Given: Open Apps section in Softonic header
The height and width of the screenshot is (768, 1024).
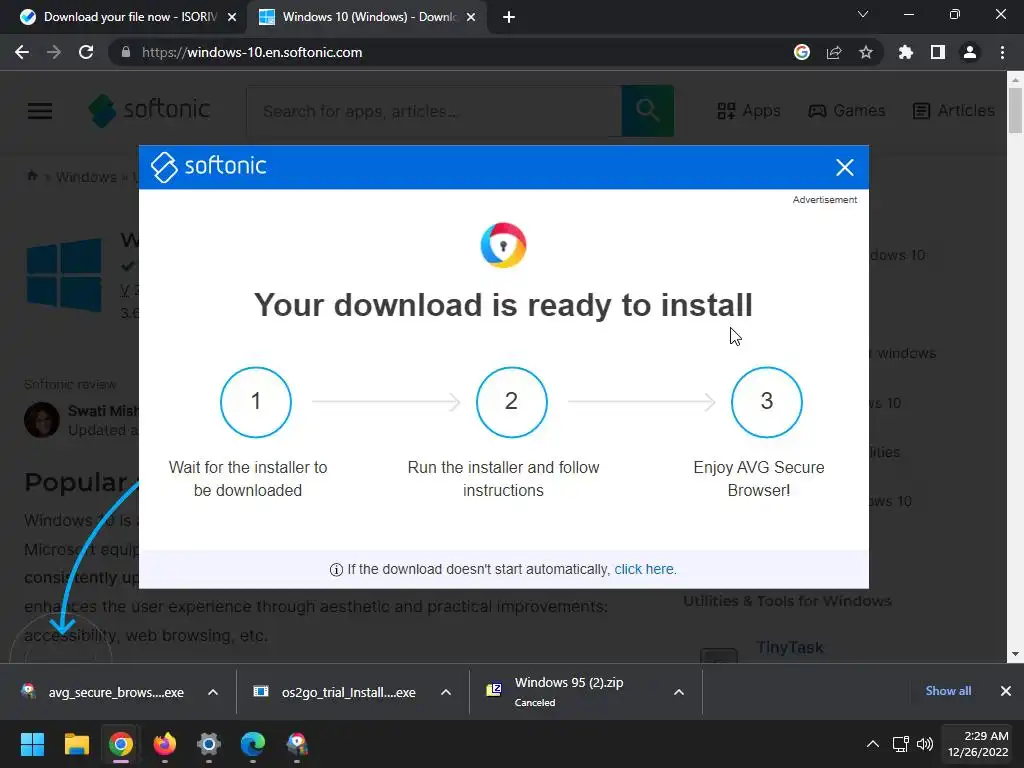Looking at the screenshot, I should point(748,110).
